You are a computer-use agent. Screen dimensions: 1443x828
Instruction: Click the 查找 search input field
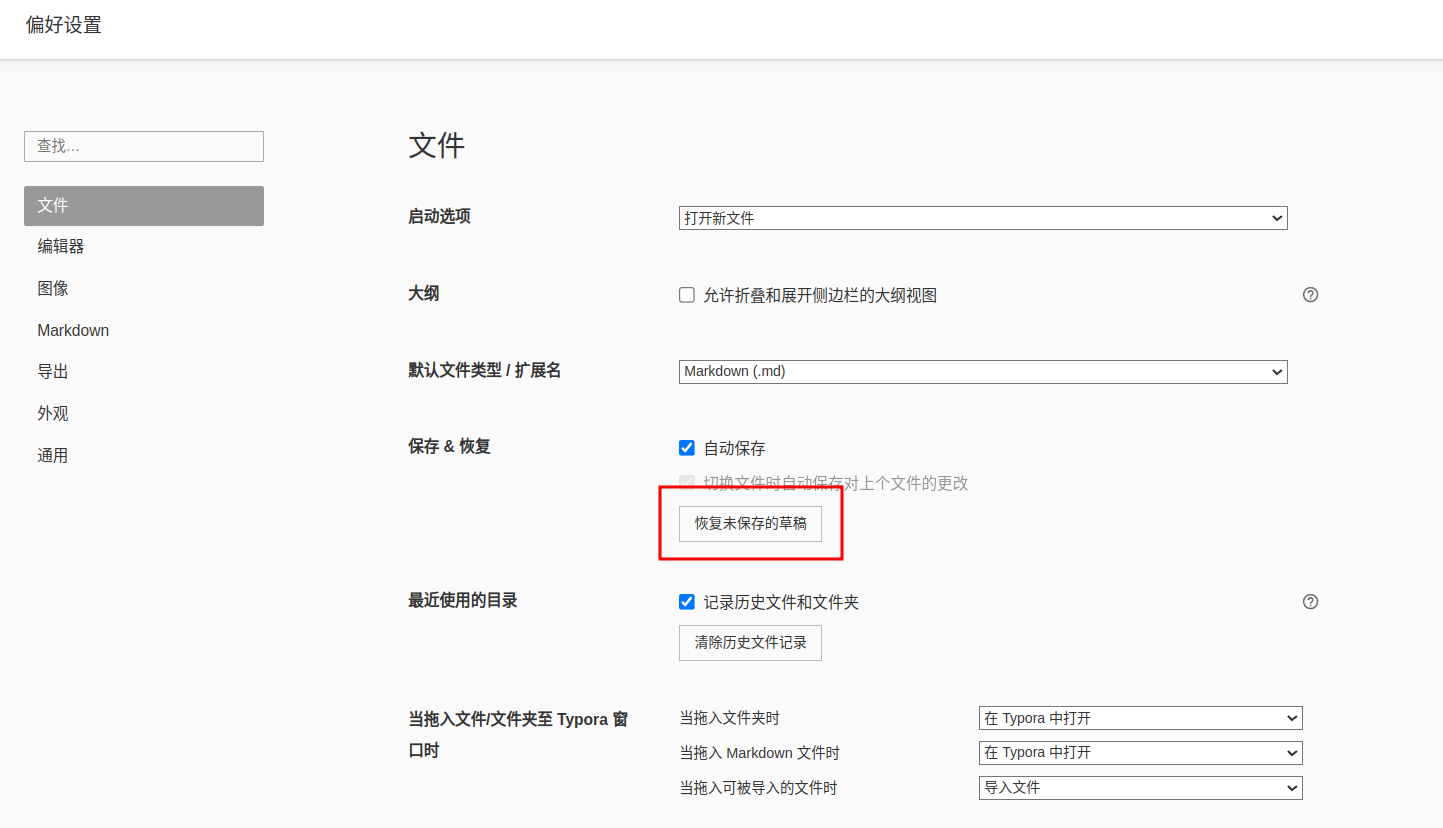pos(143,146)
